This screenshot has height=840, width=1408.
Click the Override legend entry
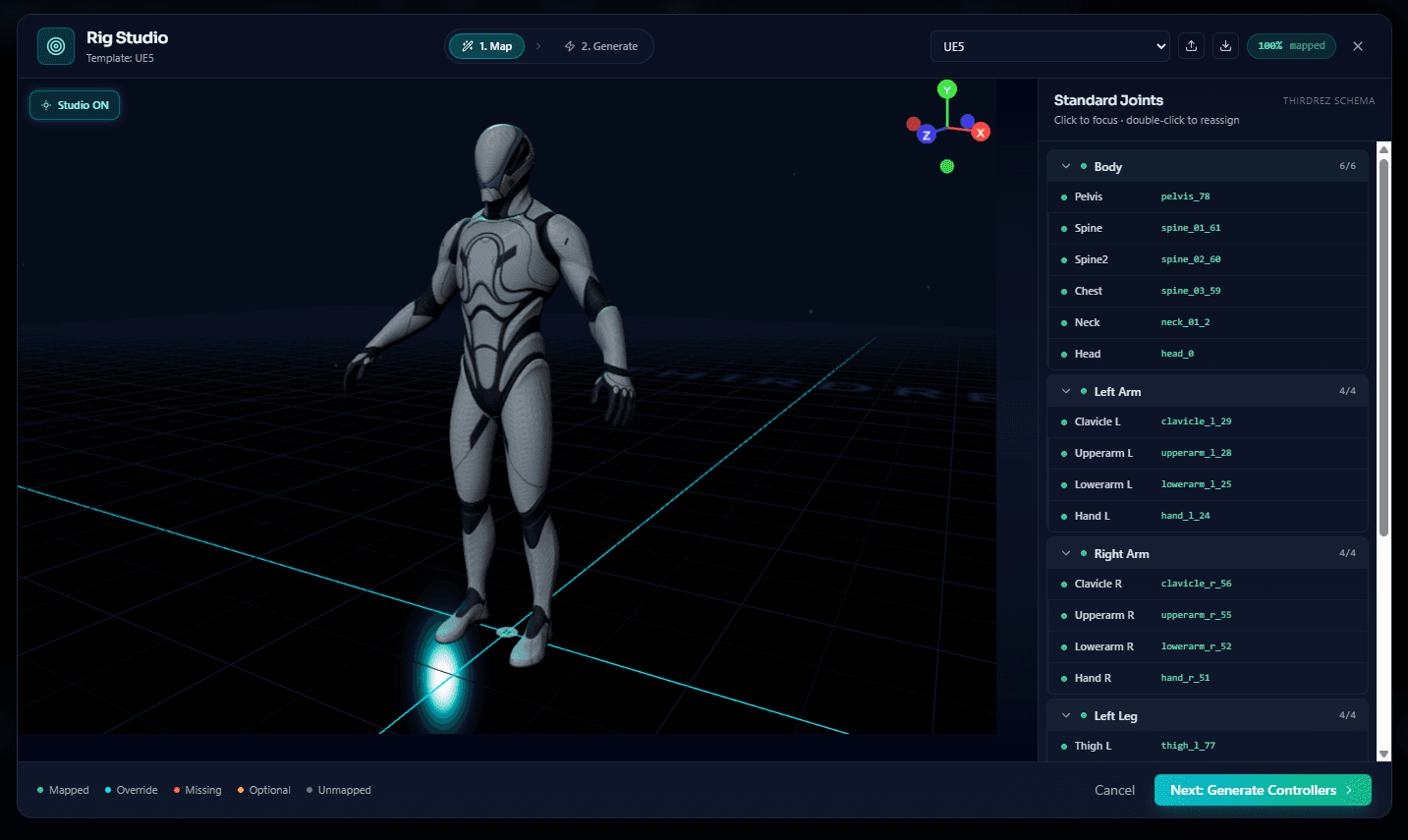coord(131,790)
